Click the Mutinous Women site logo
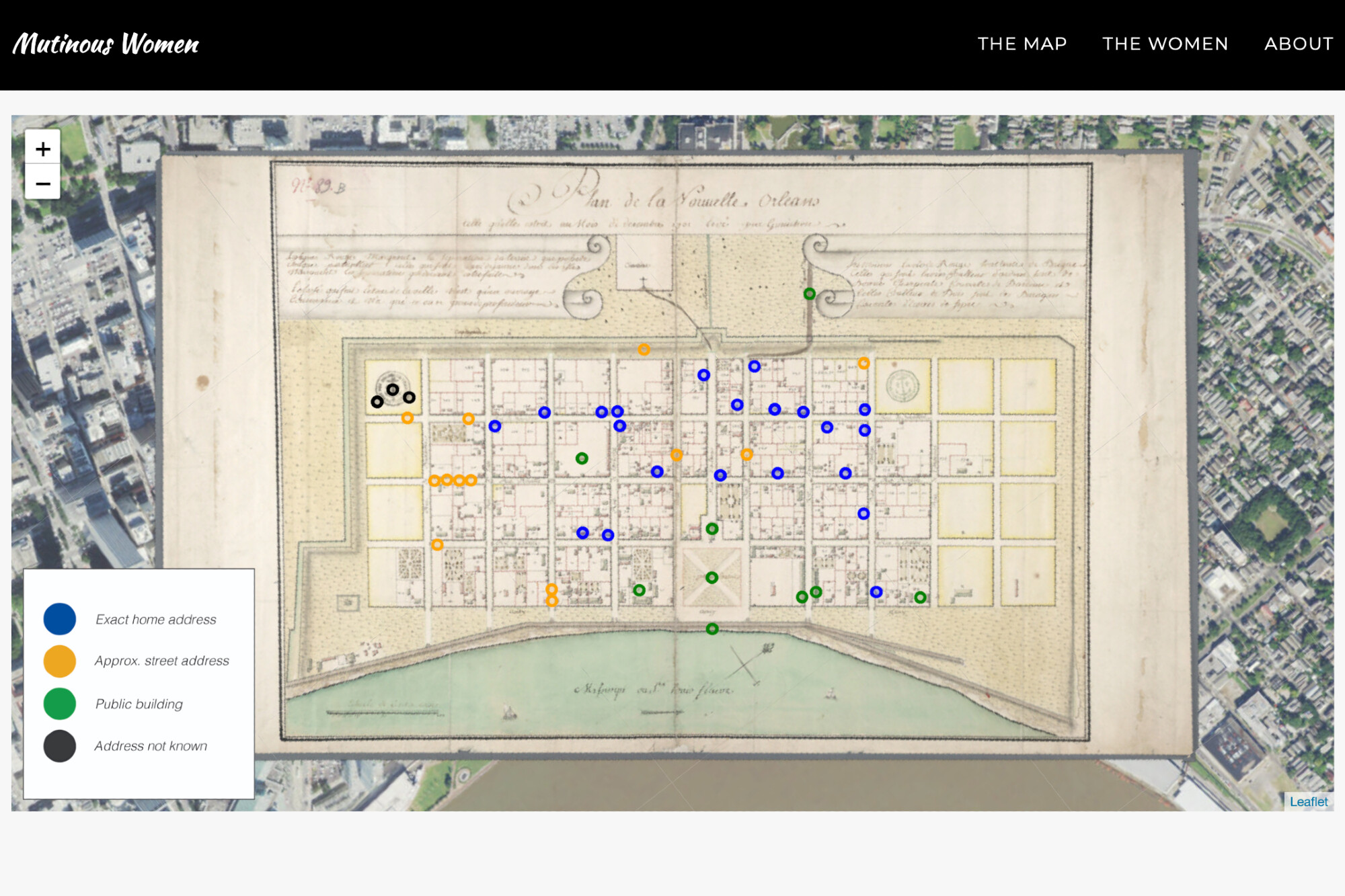Viewport: 1345px width, 896px height. pyautogui.click(x=106, y=44)
